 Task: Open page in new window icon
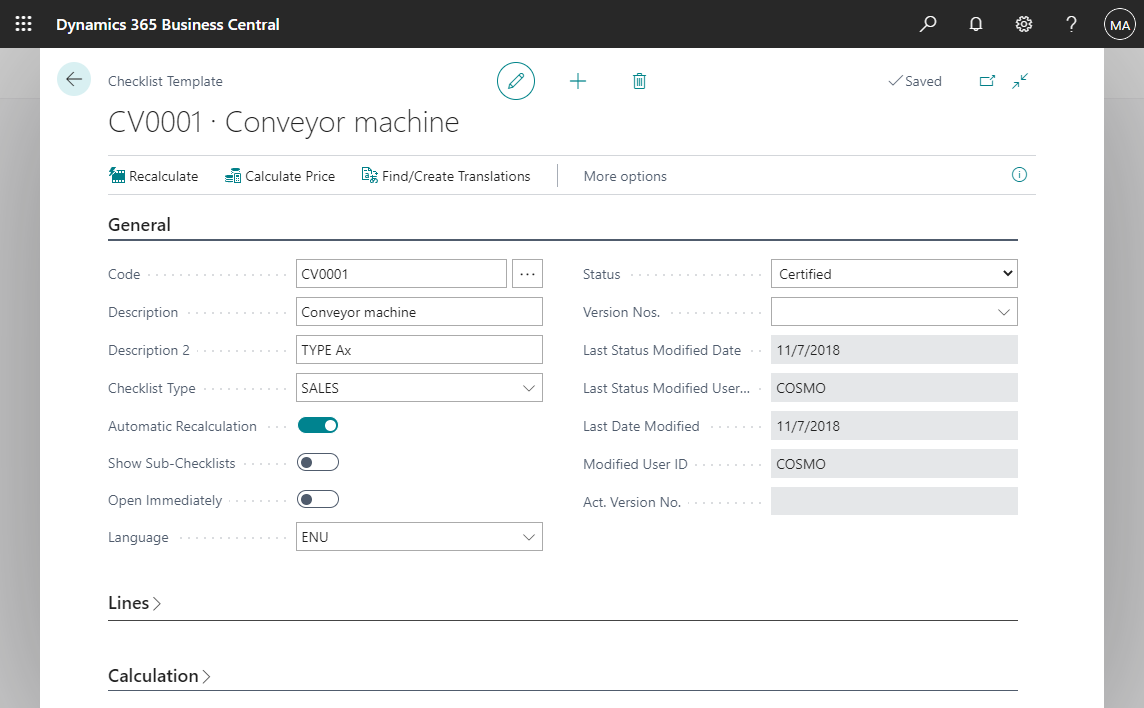[x=987, y=81]
